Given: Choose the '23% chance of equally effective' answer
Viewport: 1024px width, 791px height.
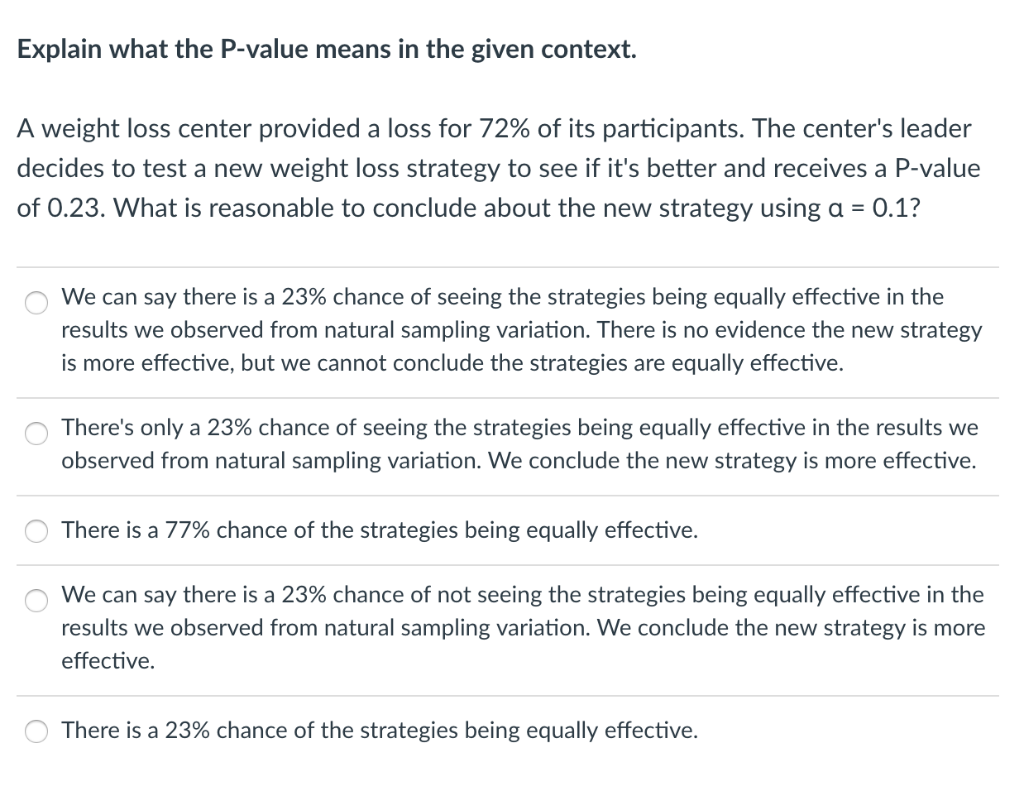Looking at the screenshot, I should (x=36, y=731).
